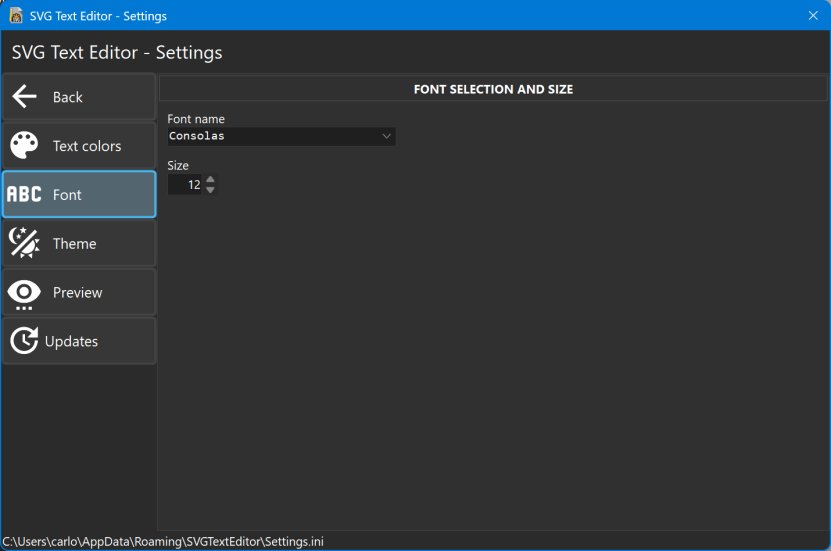The height and width of the screenshot is (551, 831).
Task: Click the moon and sun Theme icon
Action: coord(24,243)
